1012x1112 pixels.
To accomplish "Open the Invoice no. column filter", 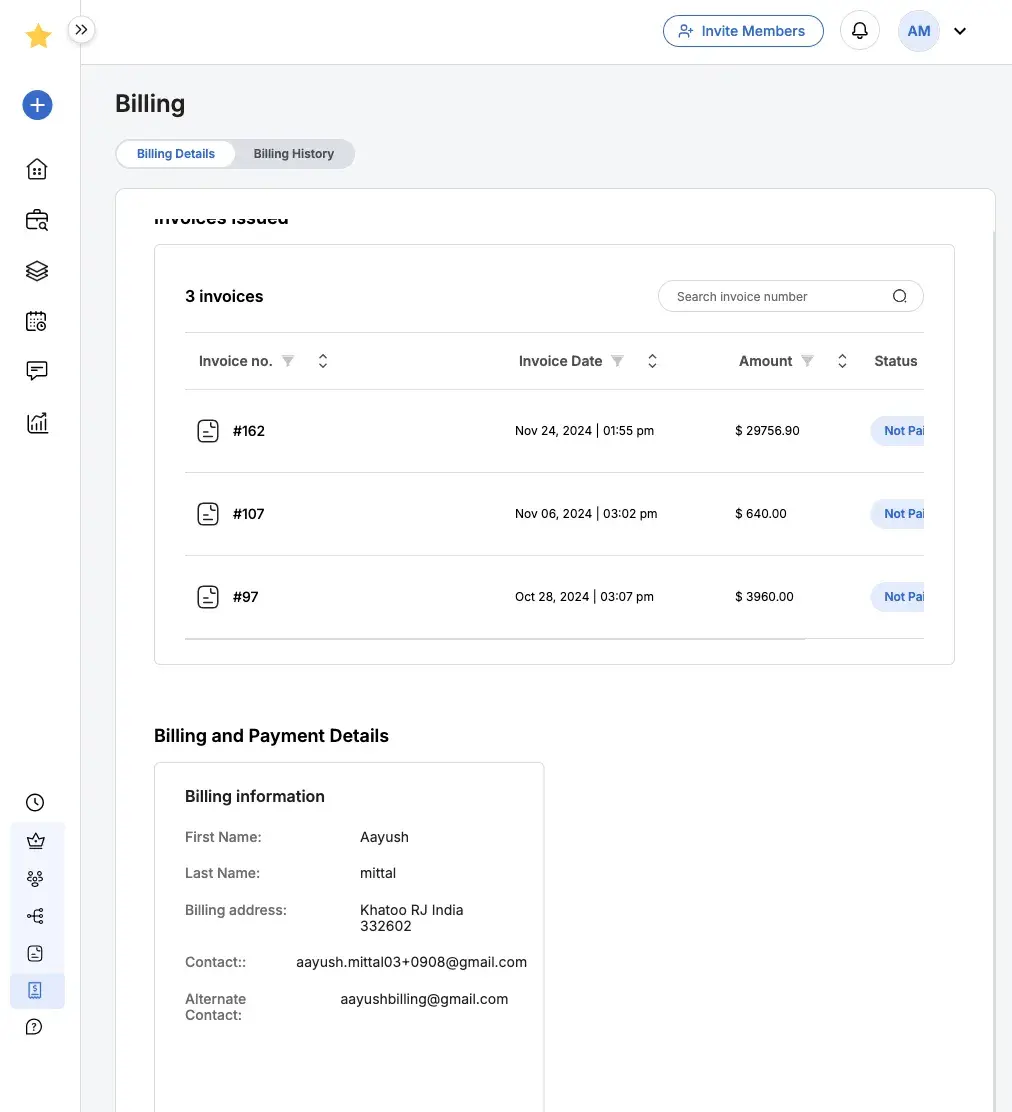I will click(x=288, y=361).
